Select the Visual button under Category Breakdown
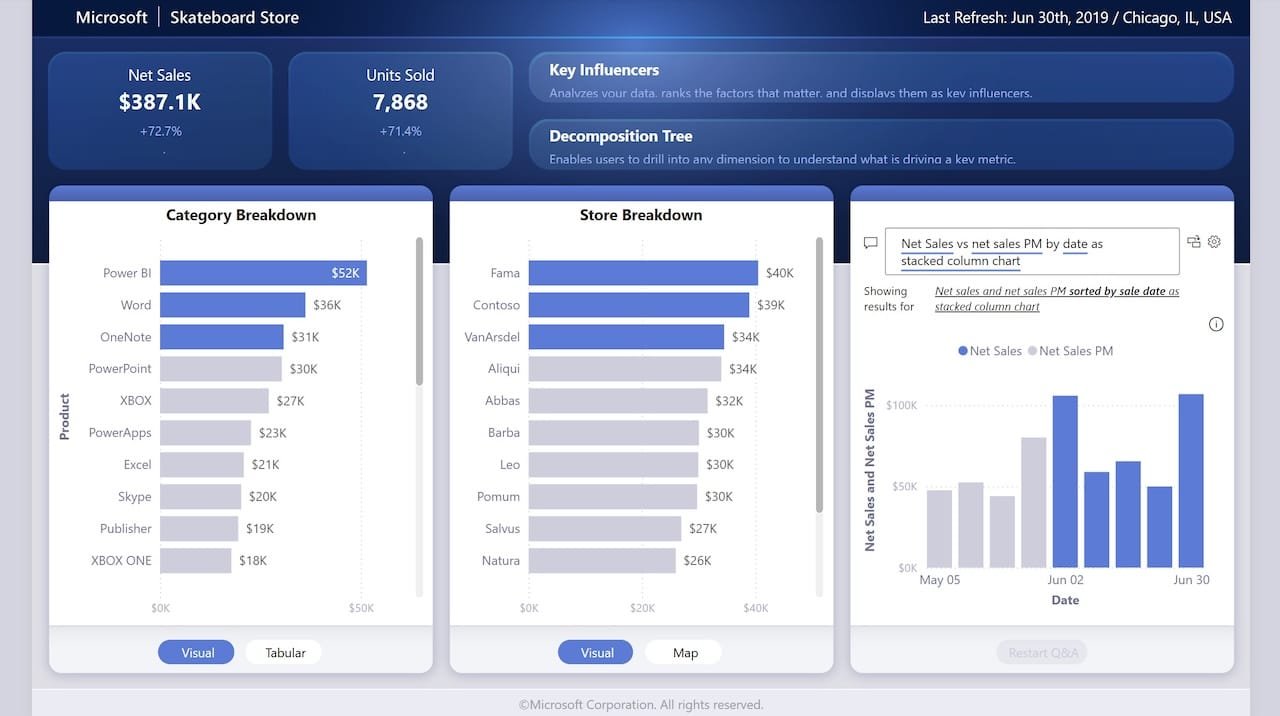 coord(197,652)
